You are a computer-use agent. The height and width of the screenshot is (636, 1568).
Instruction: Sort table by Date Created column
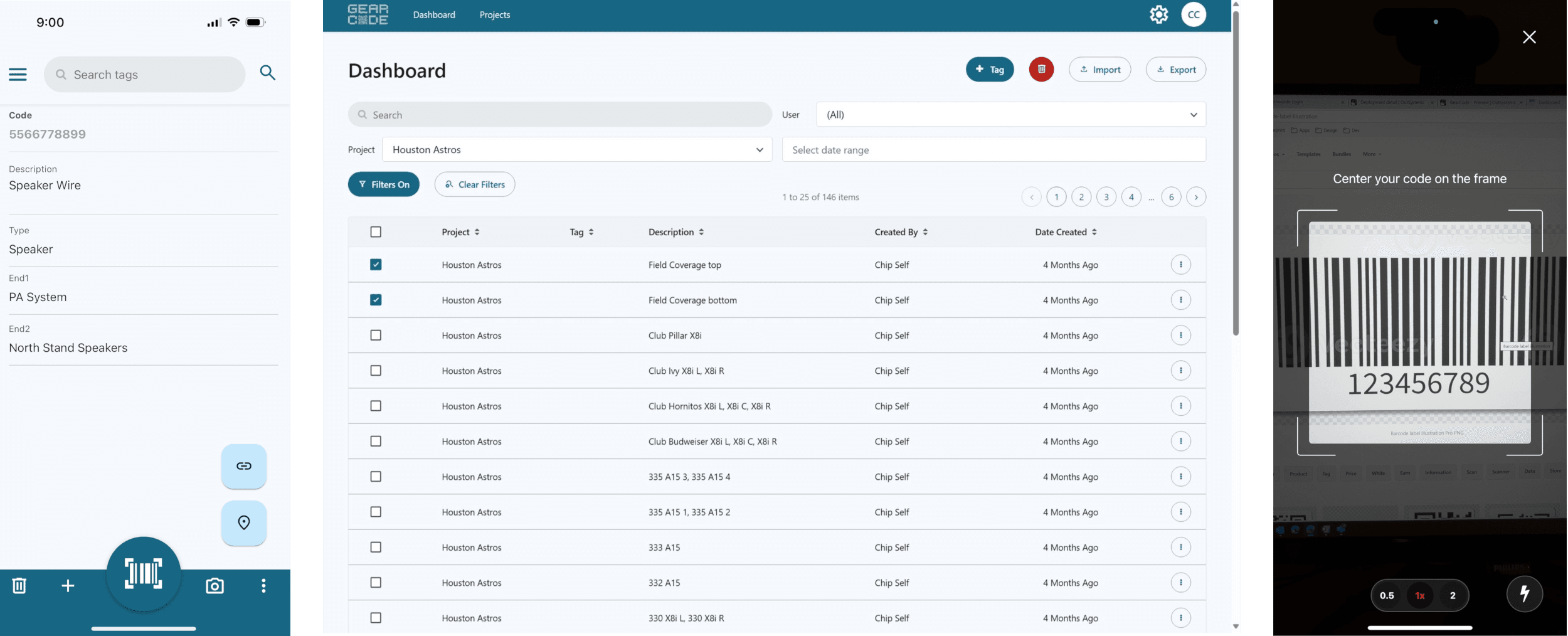[x=1066, y=232]
